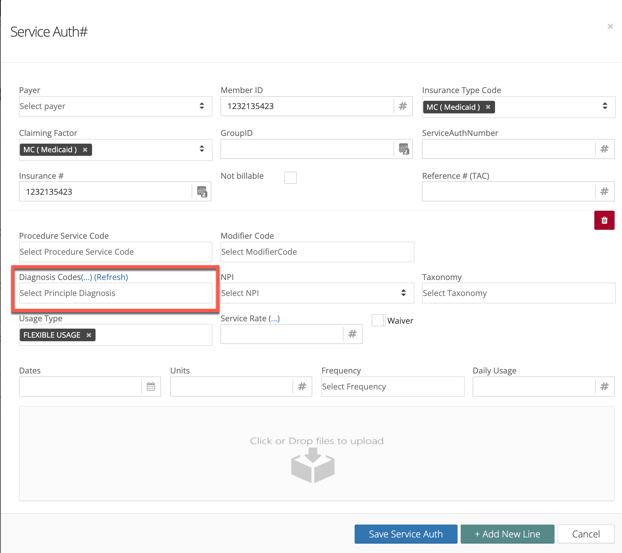Expand the Select NPI dropdown
This screenshot has width=622, height=553.
coord(316,293)
